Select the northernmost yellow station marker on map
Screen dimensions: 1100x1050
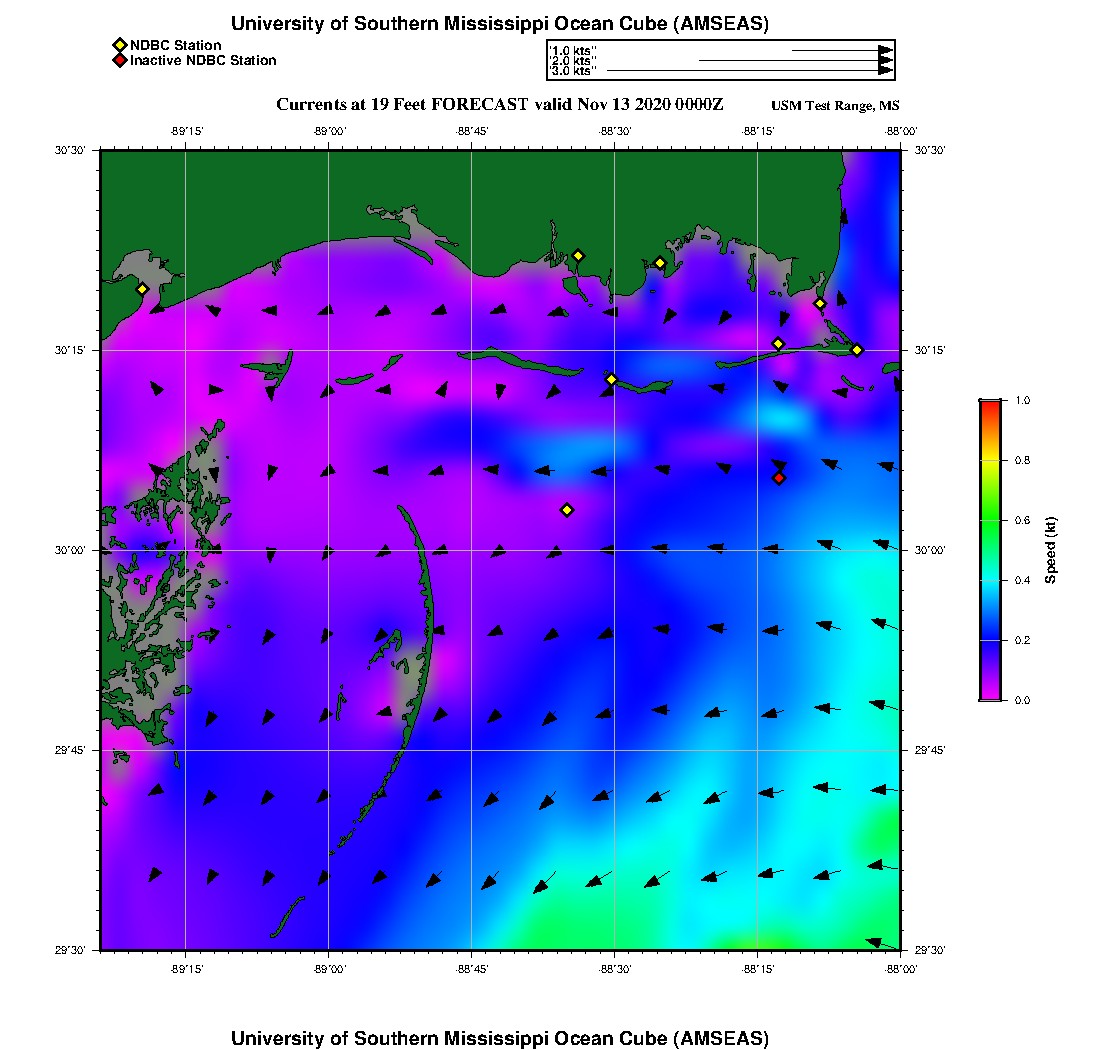[x=578, y=255]
